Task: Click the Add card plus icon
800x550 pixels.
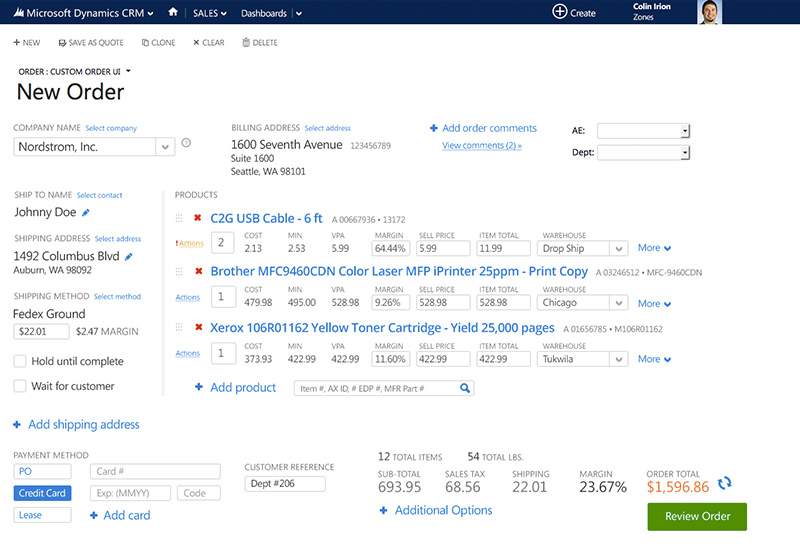Action: 94,515
